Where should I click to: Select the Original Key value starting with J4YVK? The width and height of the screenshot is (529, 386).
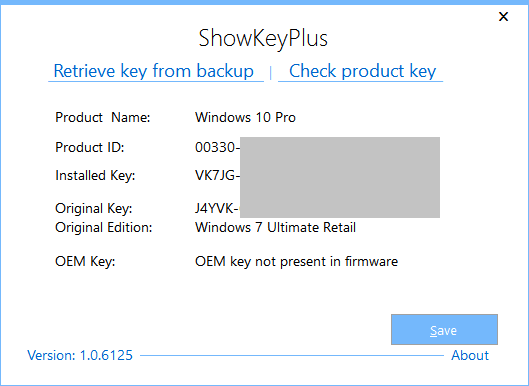tap(217, 209)
